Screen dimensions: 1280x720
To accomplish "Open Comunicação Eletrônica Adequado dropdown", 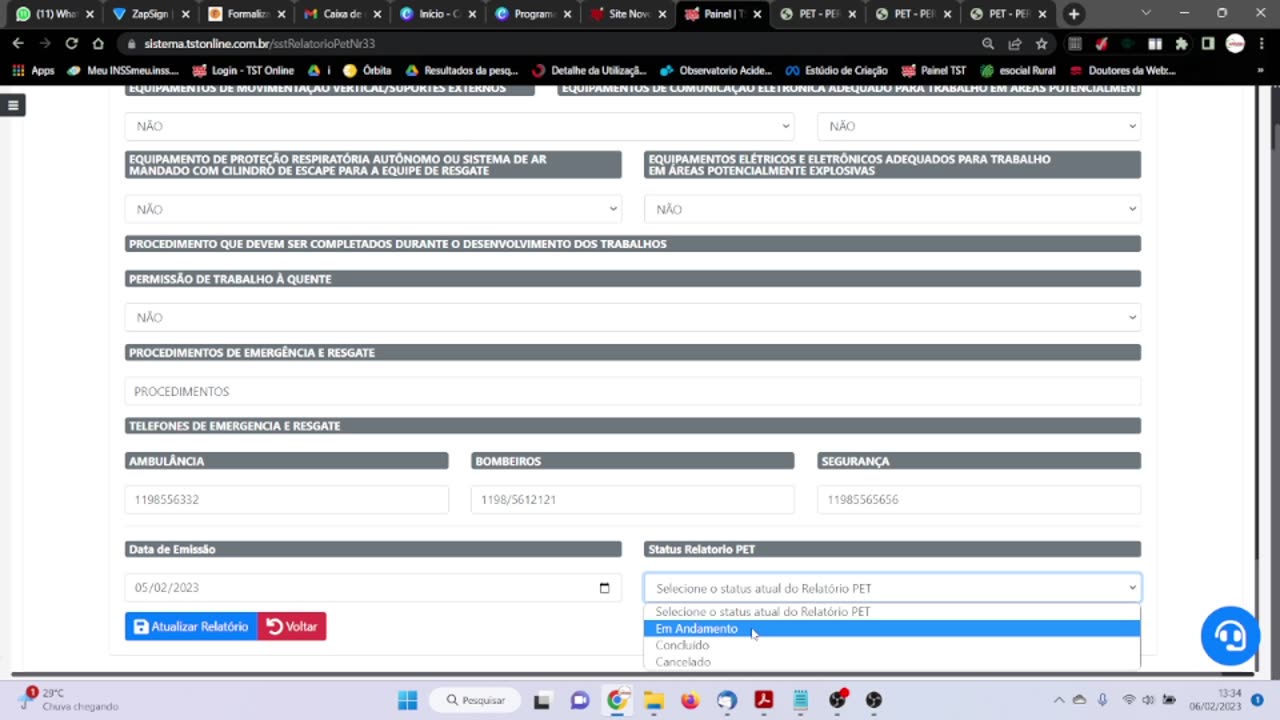I will (x=978, y=126).
